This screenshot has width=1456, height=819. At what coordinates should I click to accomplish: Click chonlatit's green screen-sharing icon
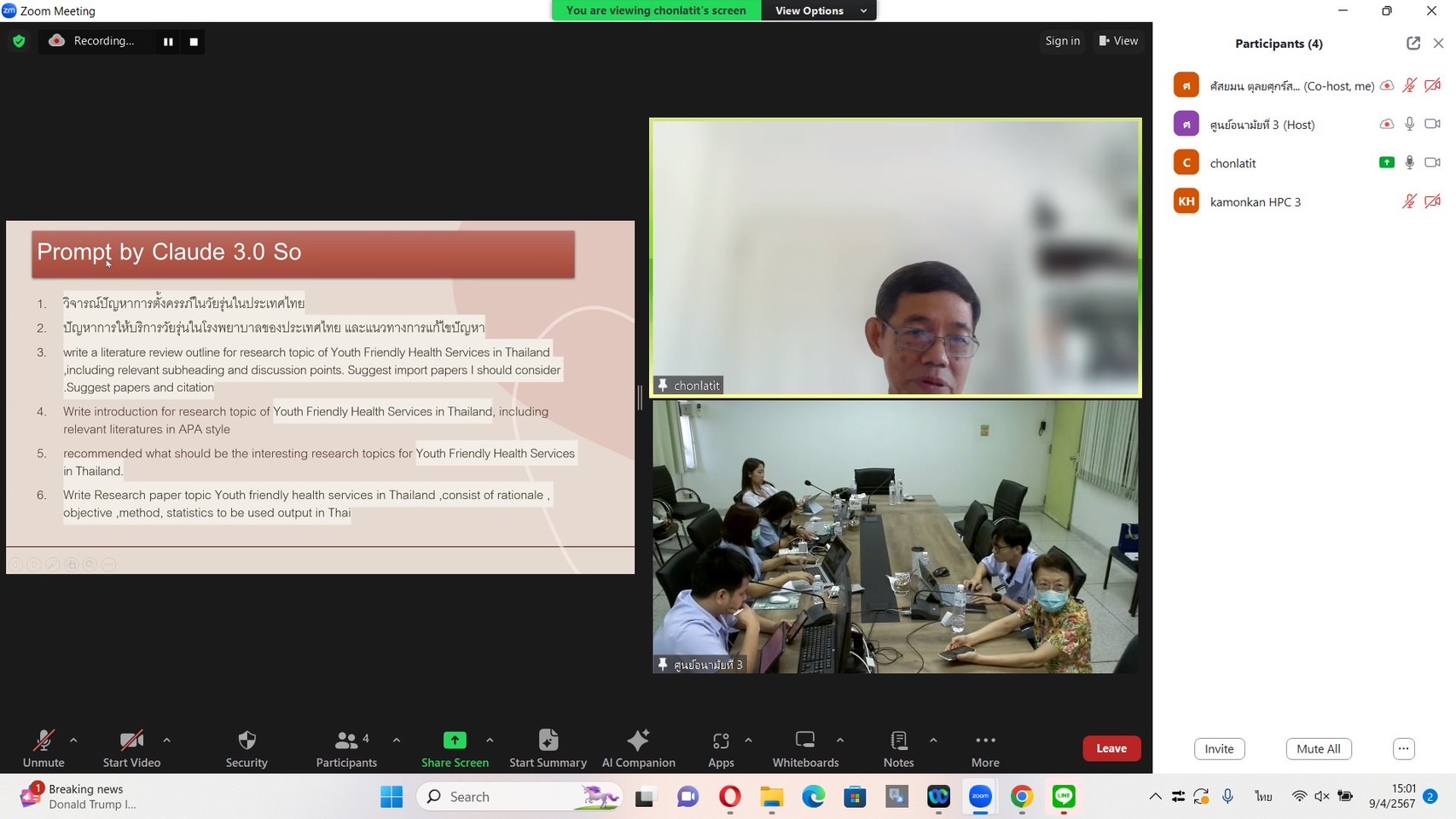click(1387, 163)
